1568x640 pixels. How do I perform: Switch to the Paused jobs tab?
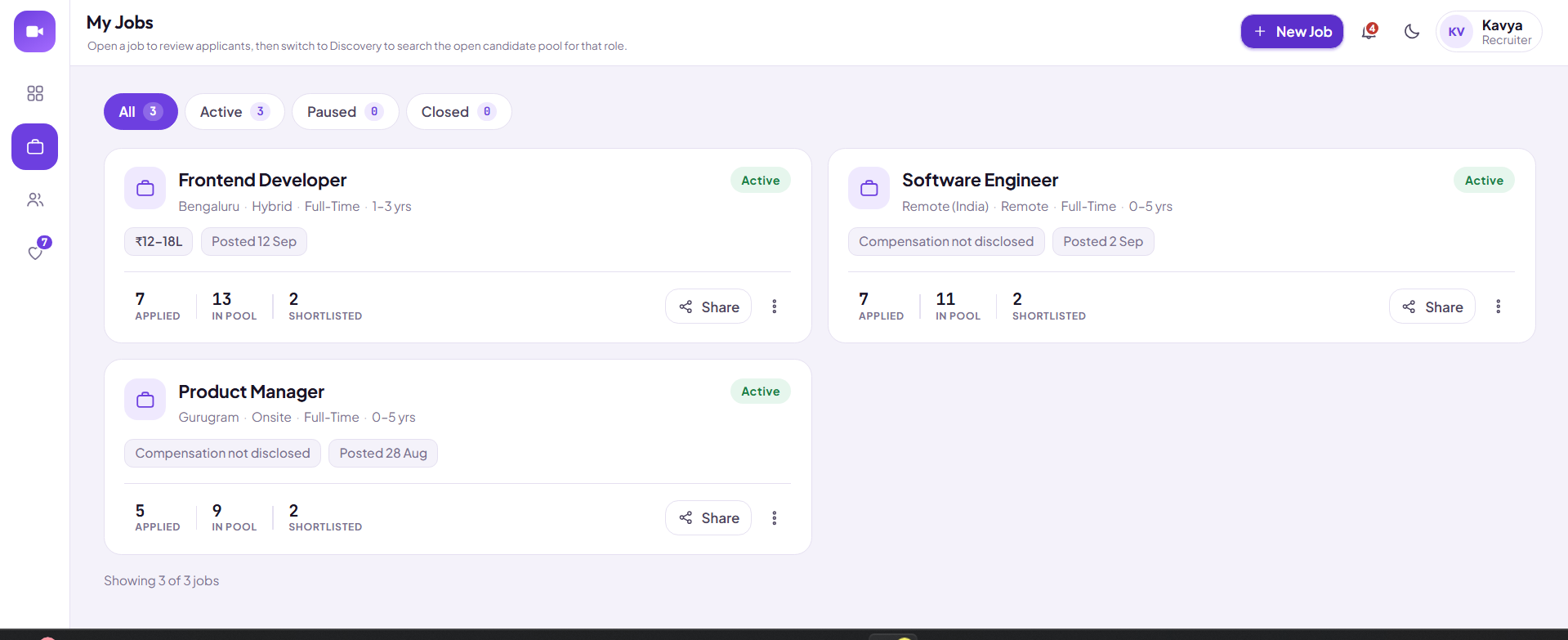[345, 112]
